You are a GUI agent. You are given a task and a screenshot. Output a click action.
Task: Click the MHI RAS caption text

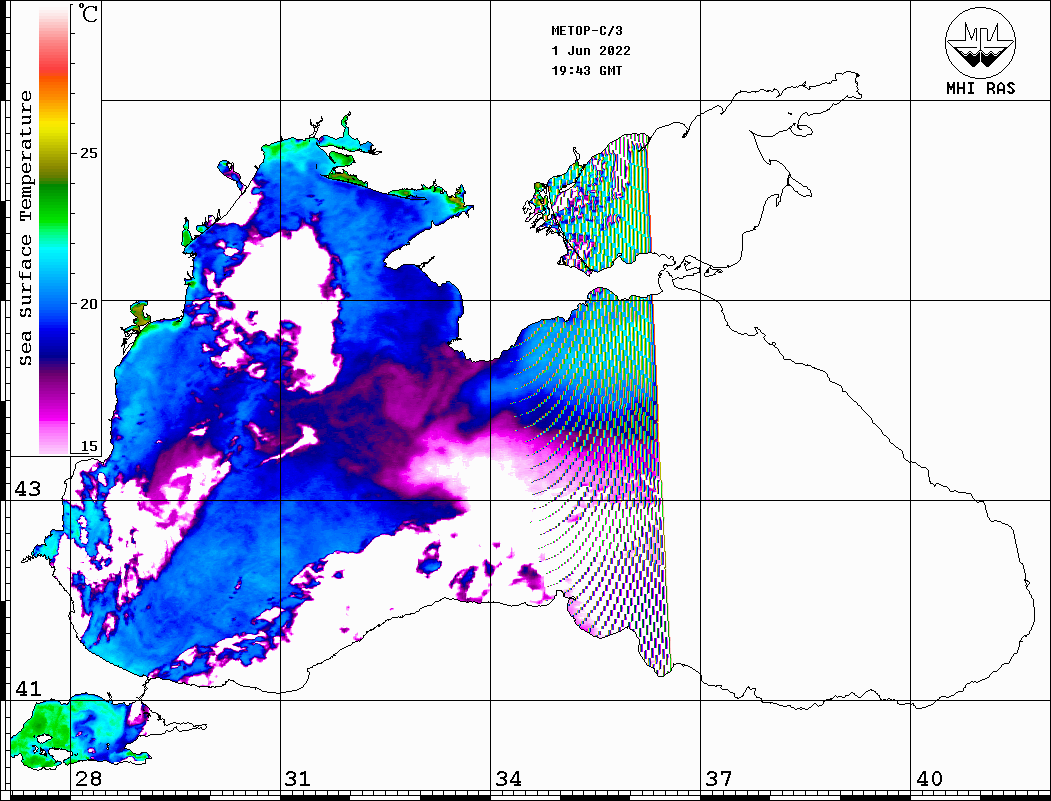[981, 88]
